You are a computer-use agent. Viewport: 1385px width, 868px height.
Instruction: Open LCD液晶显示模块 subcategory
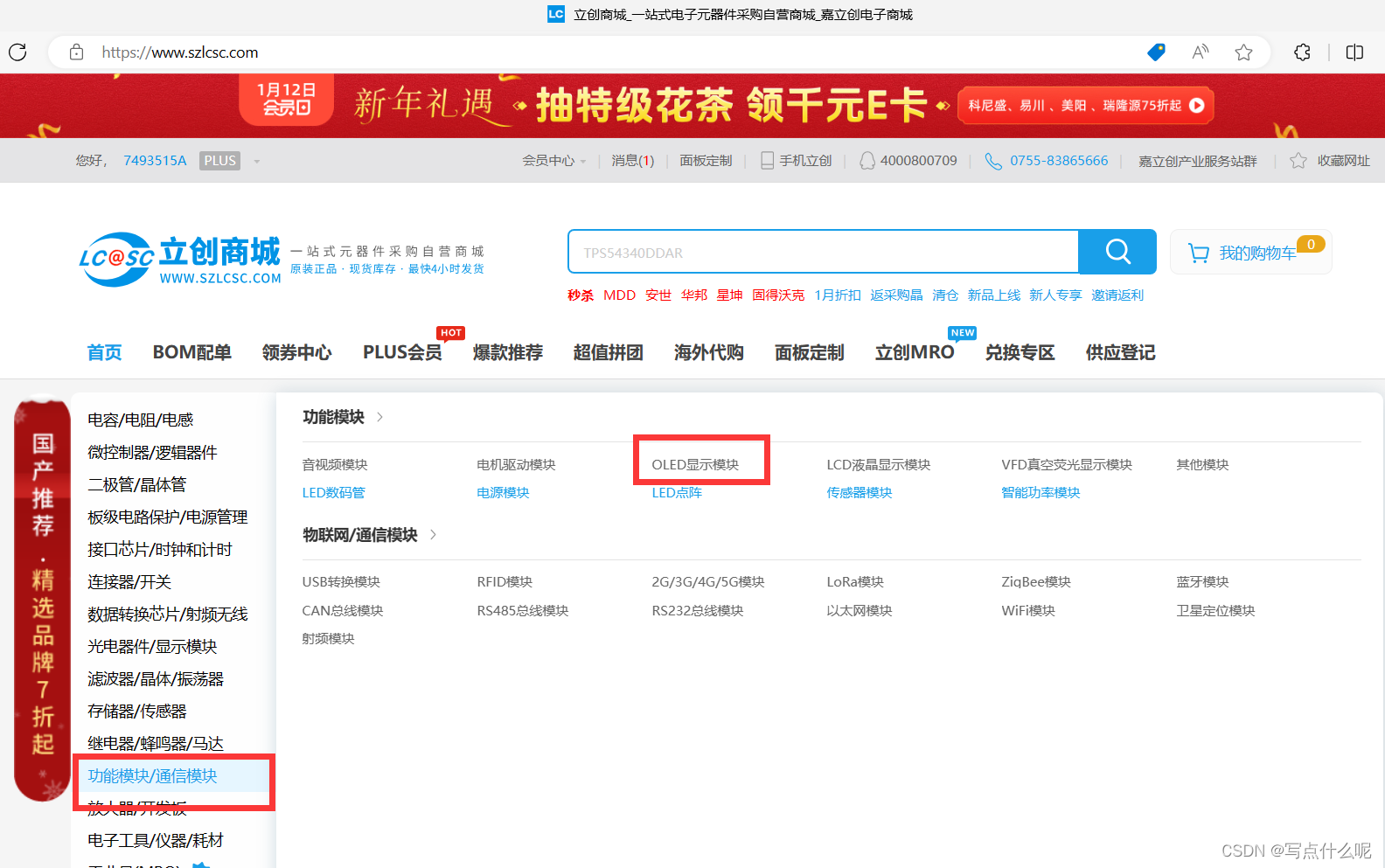879,464
